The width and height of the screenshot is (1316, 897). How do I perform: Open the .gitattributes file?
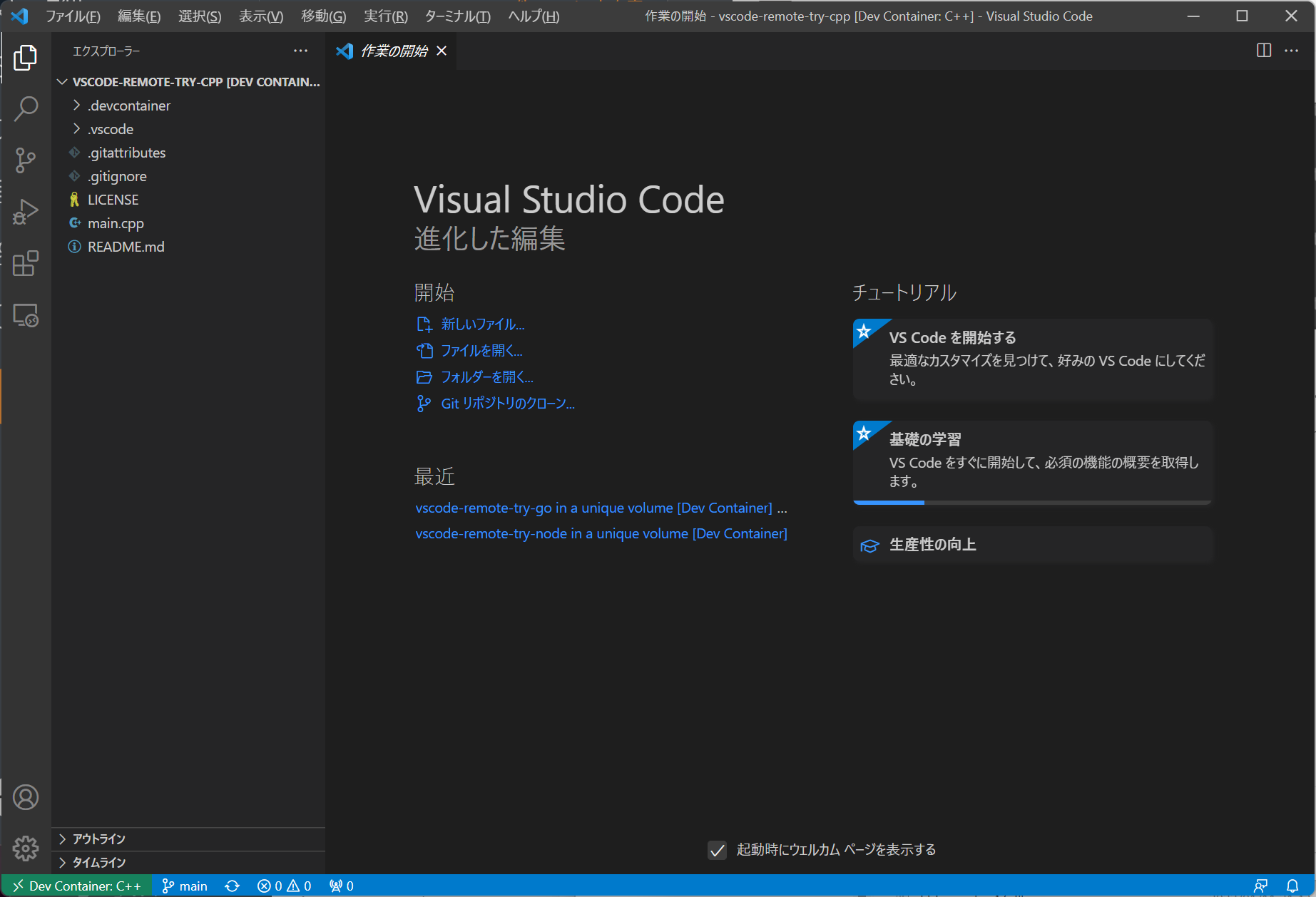188,153
